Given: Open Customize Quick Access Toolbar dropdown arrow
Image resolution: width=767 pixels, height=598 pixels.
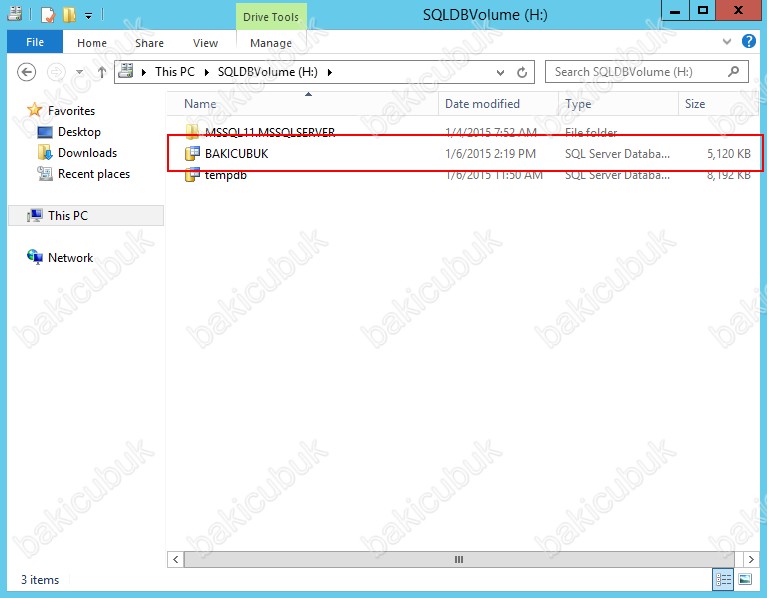Looking at the screenshot, I should [x=89, y=16].
